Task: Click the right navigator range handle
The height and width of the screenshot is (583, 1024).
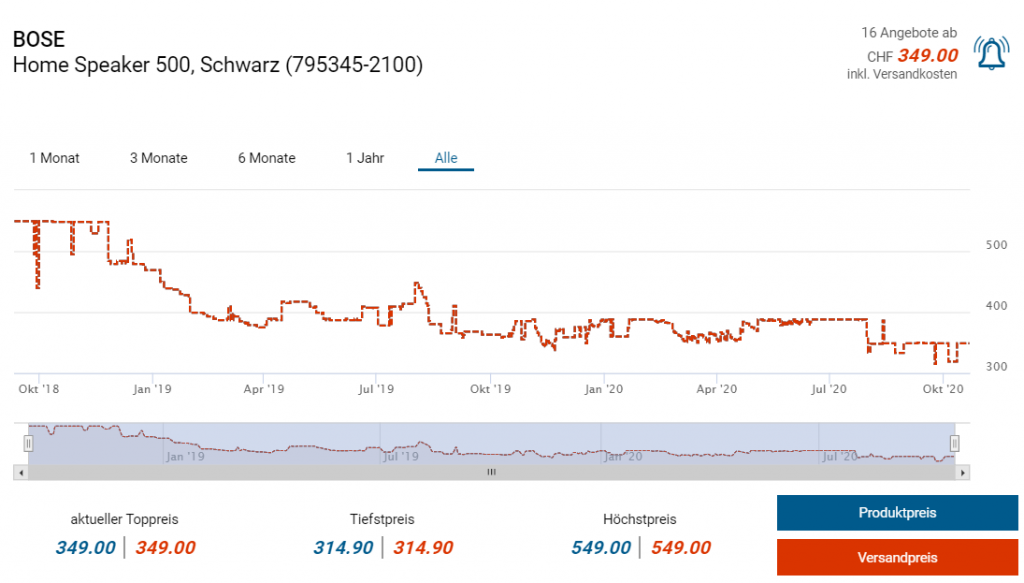Action: pyautogui.click(x=955, y=443)
